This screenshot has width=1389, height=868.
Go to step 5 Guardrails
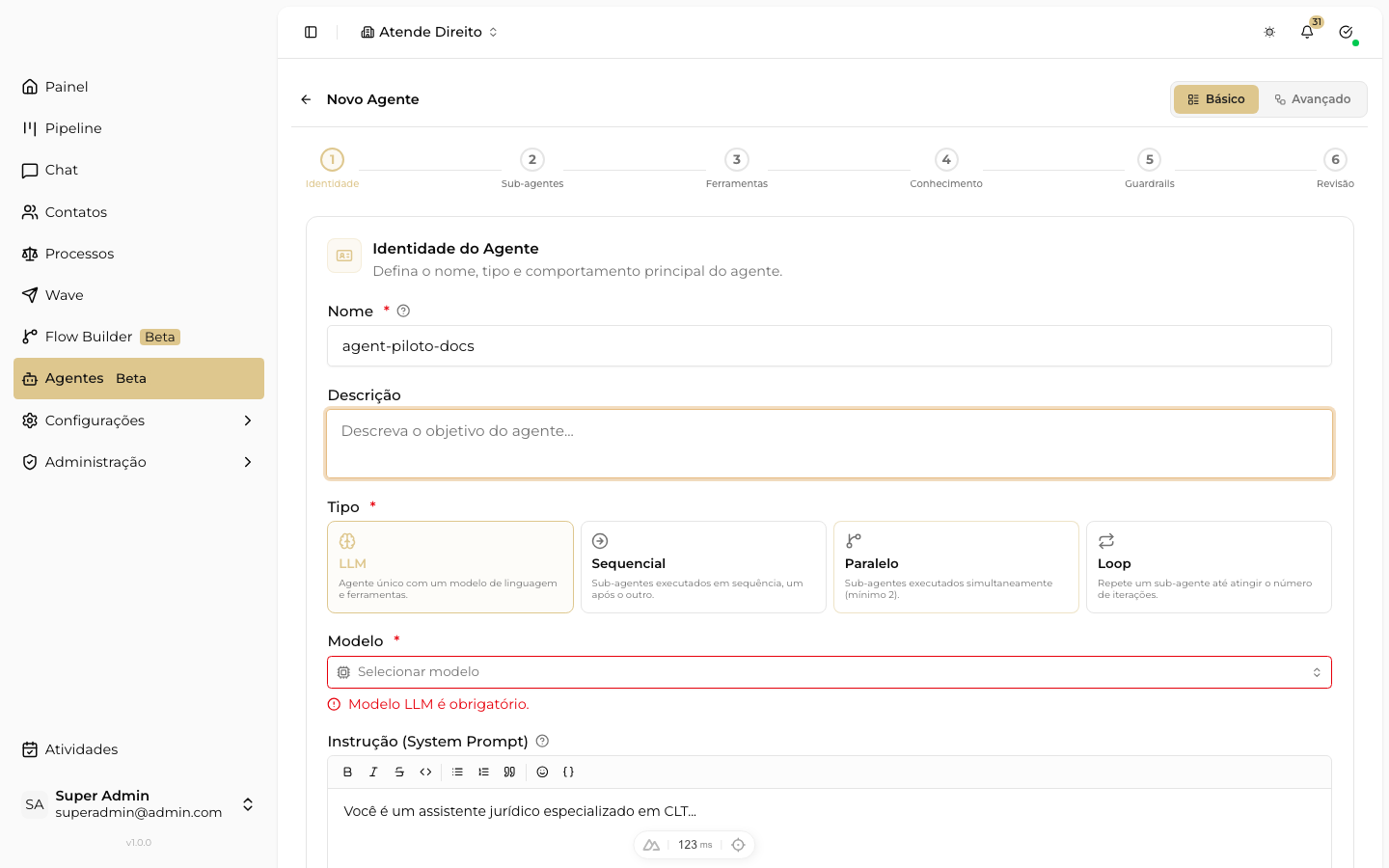[1149, 168]
